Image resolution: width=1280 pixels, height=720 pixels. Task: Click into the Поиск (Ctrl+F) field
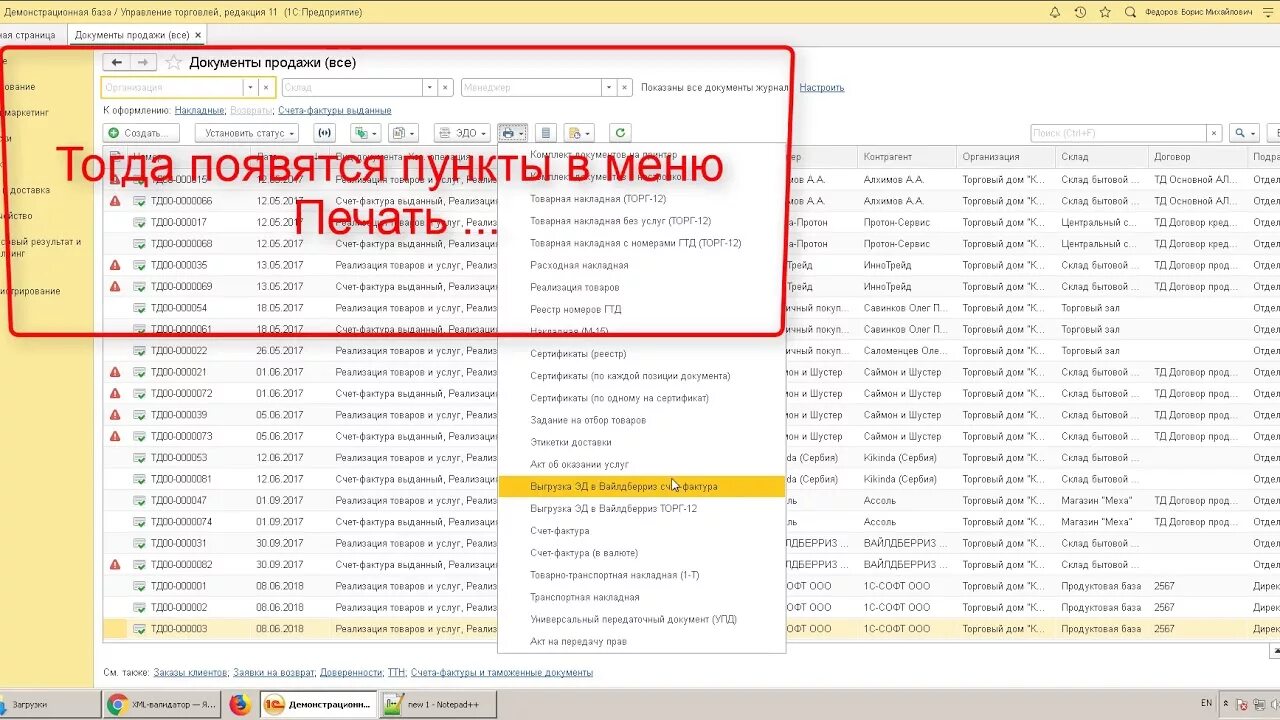[1117, 133]
